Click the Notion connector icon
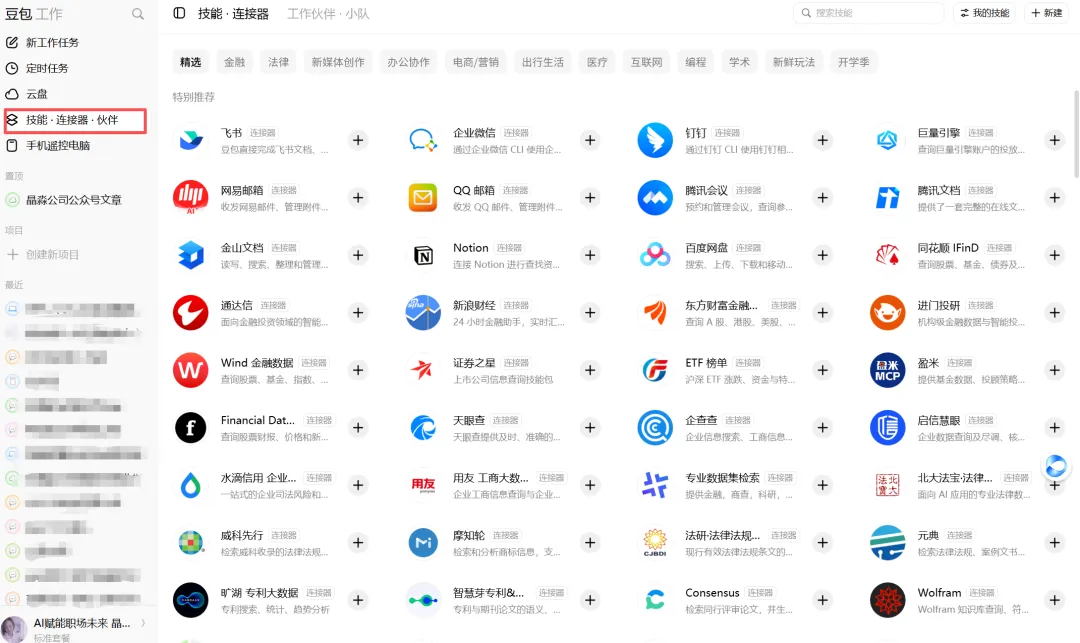1080x643 pixels. [423, 255]
